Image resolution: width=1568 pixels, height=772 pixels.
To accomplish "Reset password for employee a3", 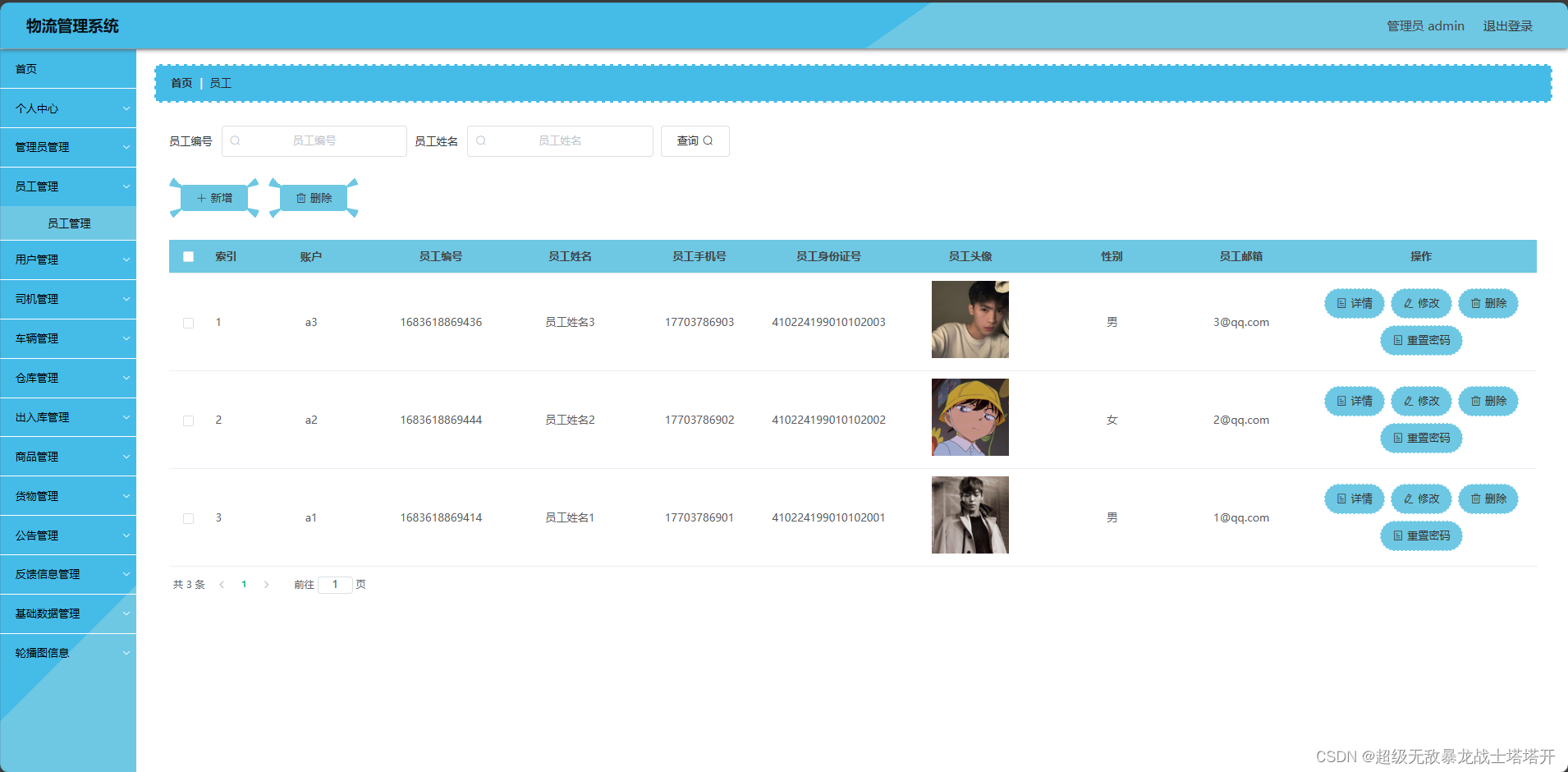I will pyautogui.click(x=1421, y=340).
